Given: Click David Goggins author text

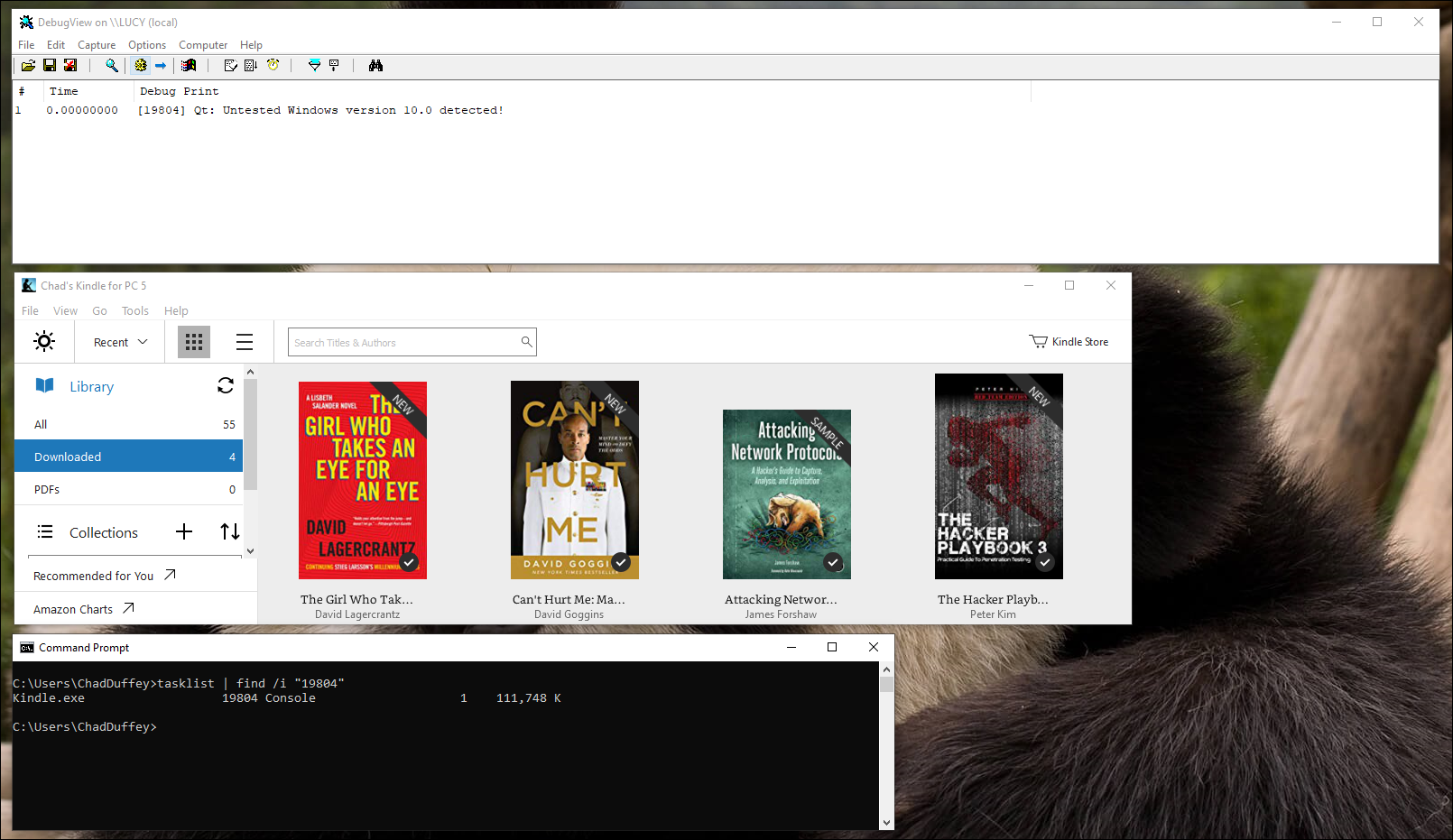Looking at the screenshot, I should pyautogui.click(x=569, y=614).
